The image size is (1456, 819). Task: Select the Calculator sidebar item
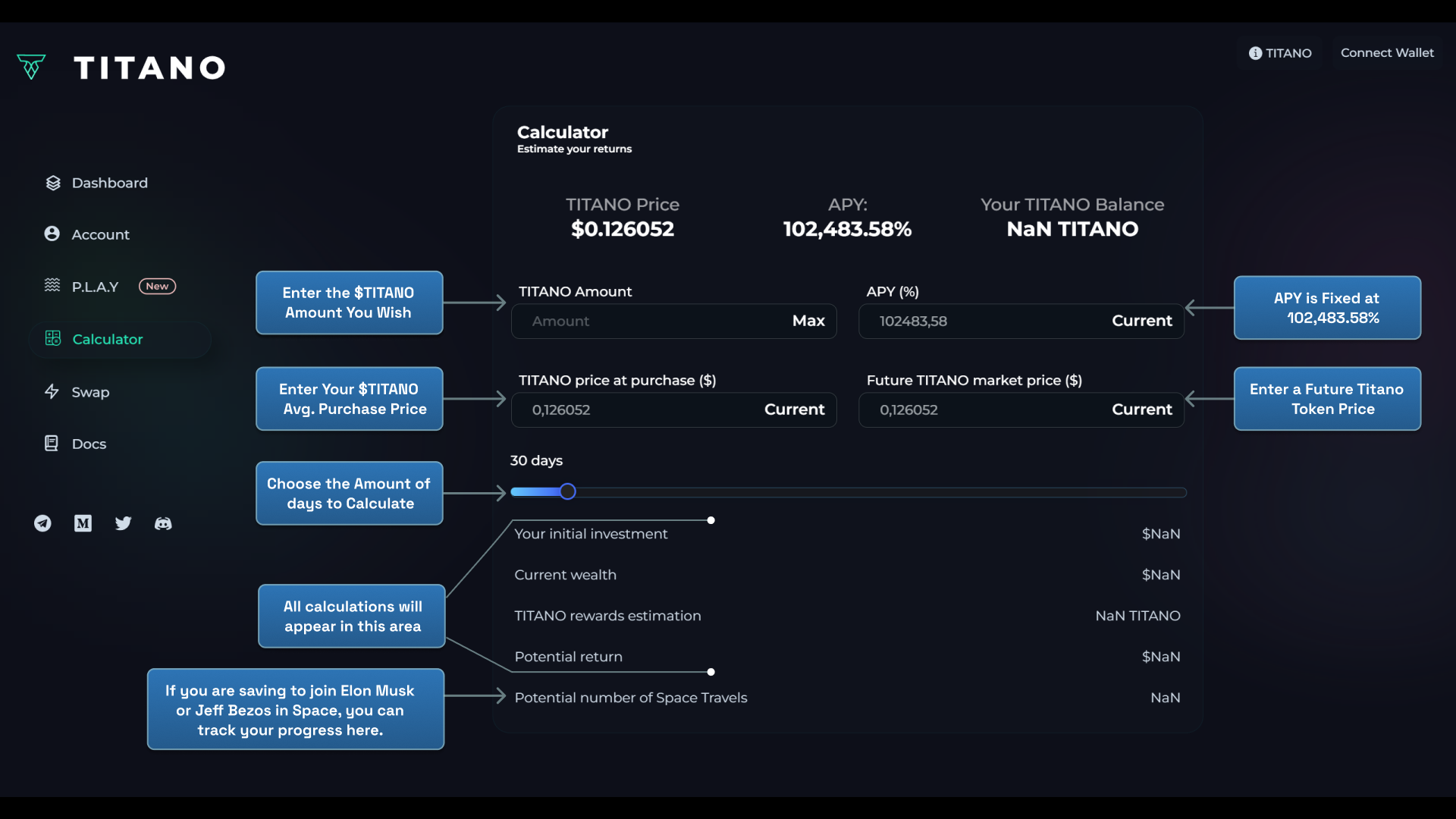[108, 339]
